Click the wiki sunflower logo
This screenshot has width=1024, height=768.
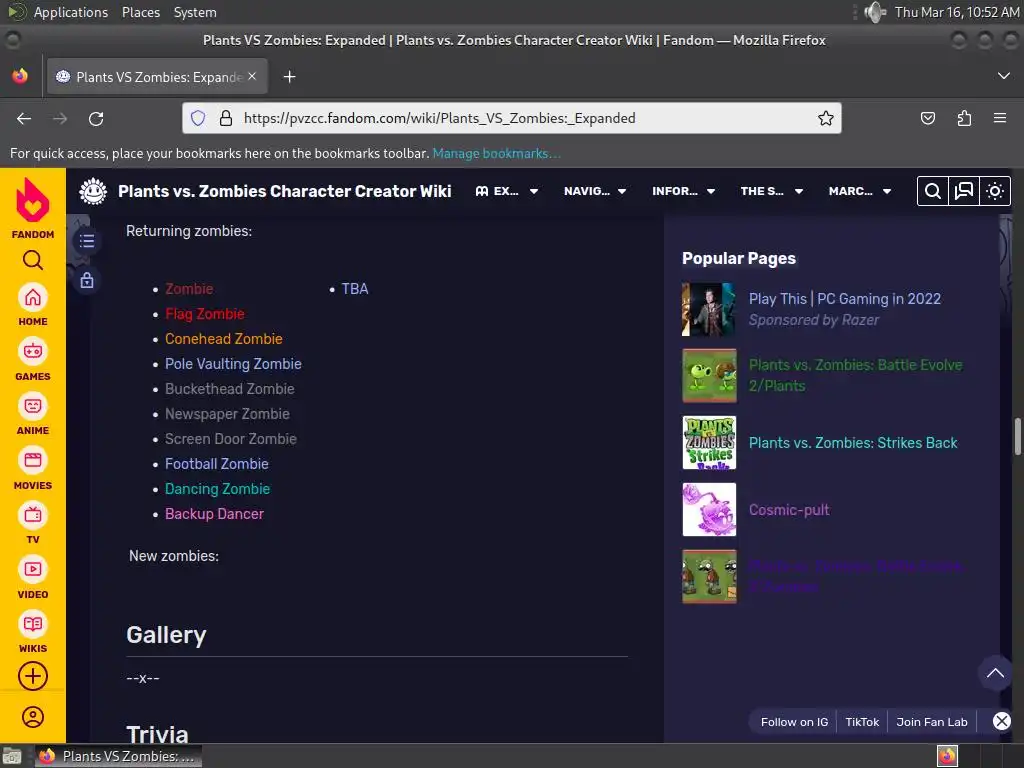[x=93, y=191]
